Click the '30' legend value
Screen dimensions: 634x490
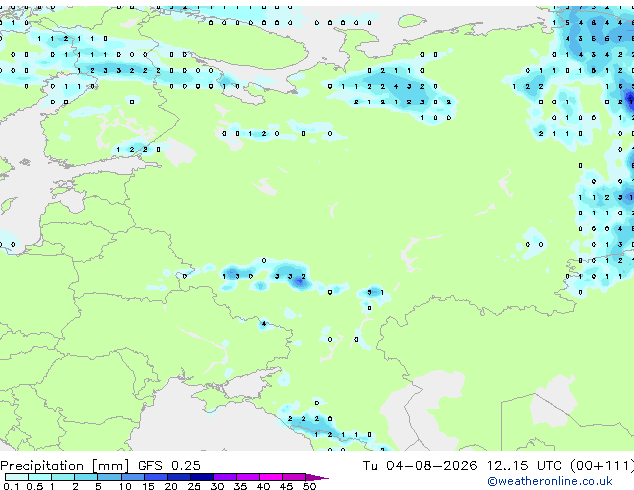pos(217,486)
